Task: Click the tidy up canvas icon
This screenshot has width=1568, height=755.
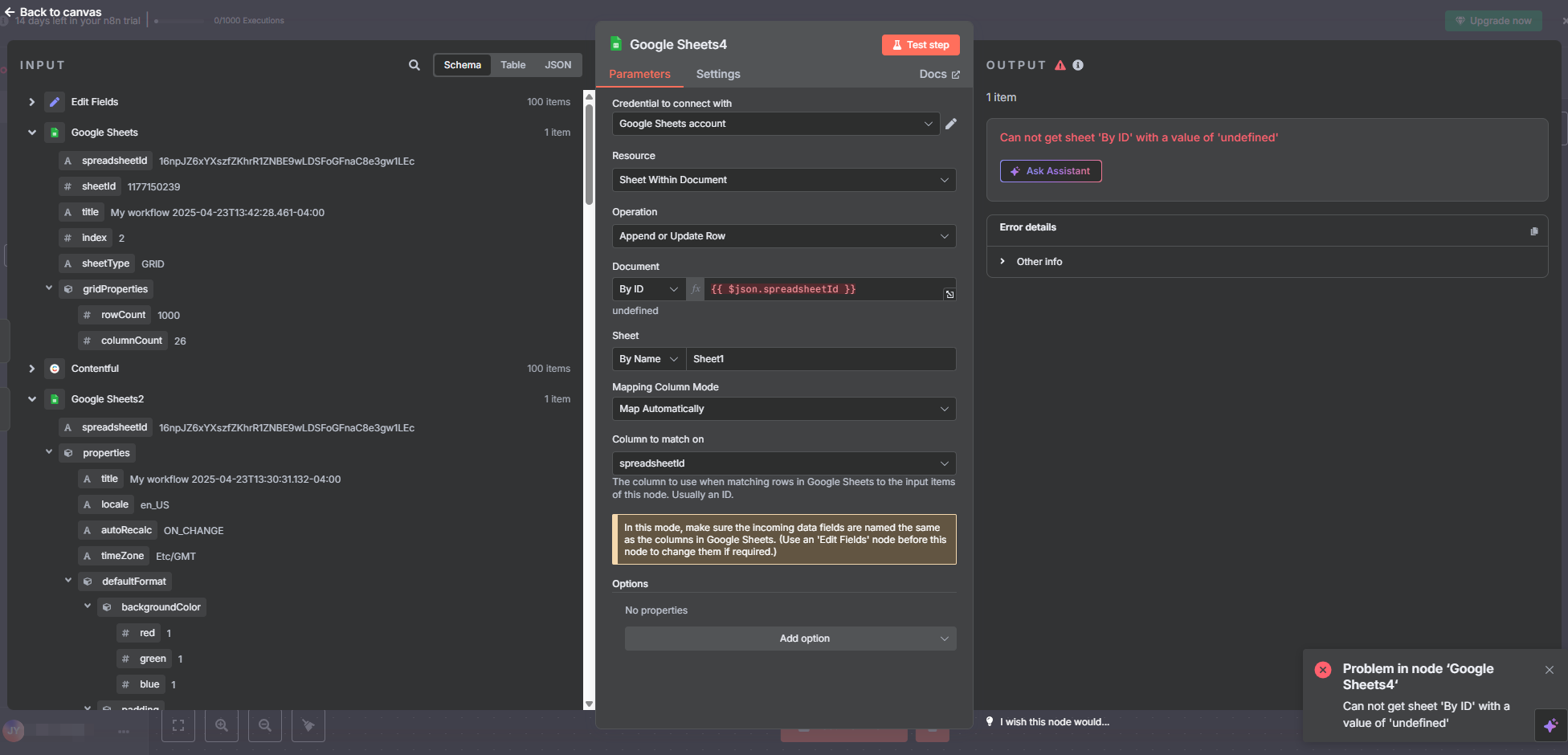Action: 308,725
